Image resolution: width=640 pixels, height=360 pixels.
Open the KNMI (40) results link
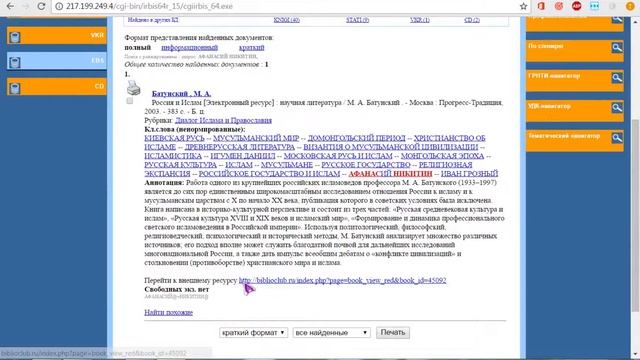pyautogui.click(x=287, y=20)
